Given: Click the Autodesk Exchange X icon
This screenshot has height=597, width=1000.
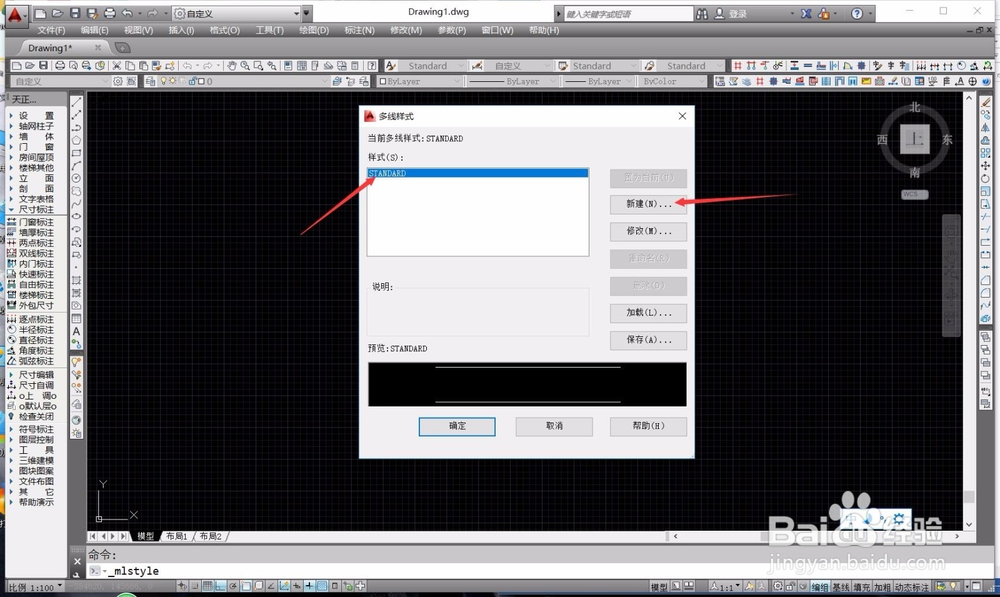Looking at the screenshot, I should tap(807, 13).
